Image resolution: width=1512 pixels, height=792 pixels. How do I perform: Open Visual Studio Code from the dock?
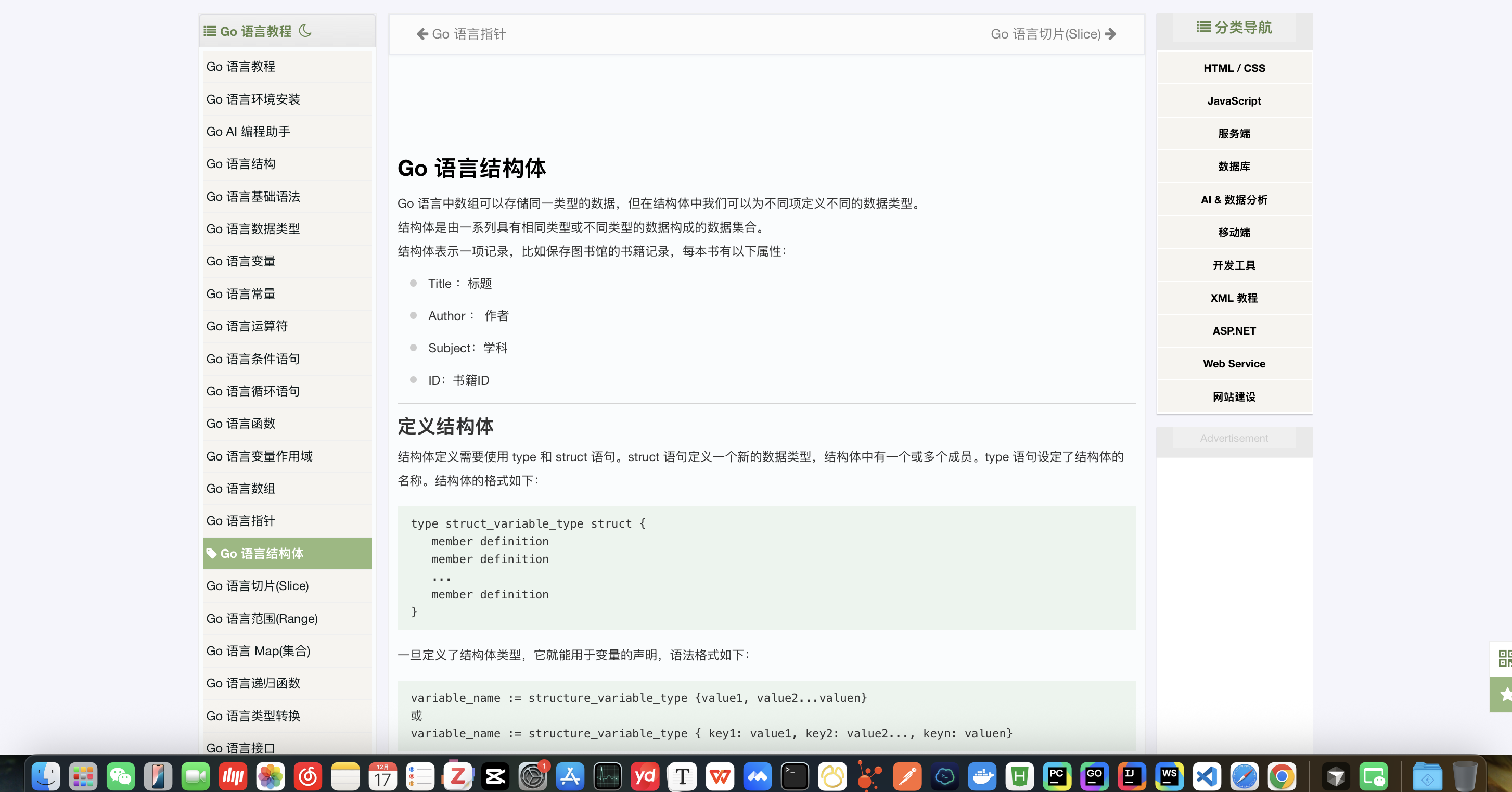click(1207, 777)
